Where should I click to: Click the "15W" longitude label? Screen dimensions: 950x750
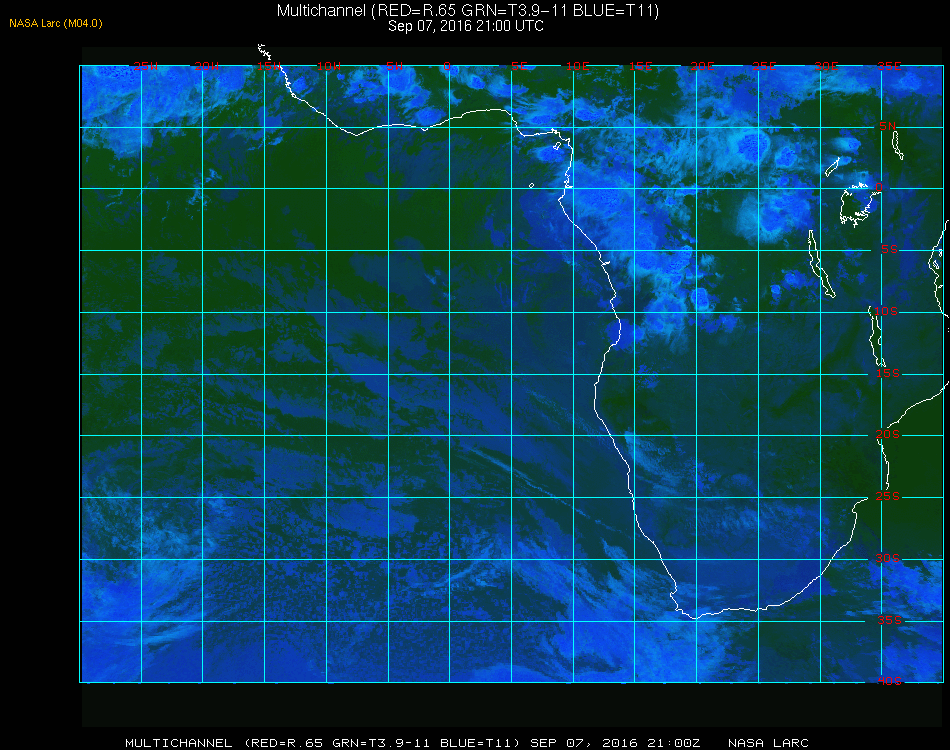pos(268,66)
